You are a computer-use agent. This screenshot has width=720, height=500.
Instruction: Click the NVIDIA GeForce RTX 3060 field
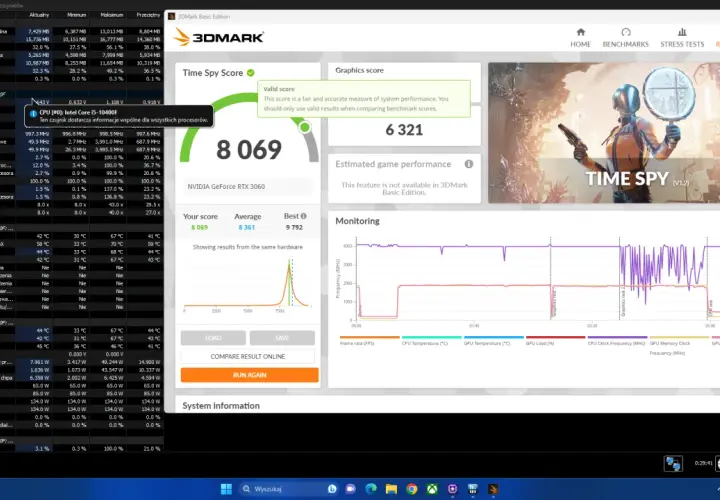pyautogui.click(x=248, y=186)
